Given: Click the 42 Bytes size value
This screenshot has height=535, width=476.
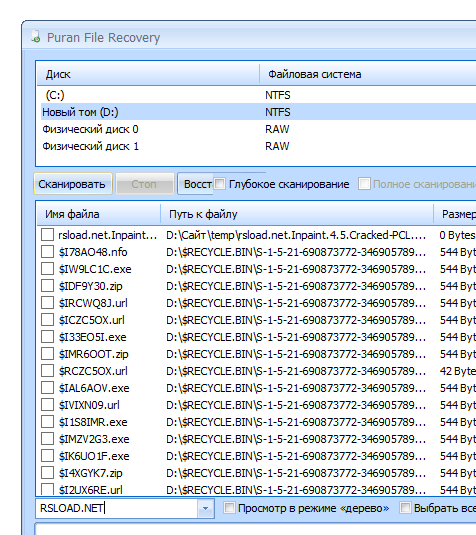Looking at the screenshot, I should point(458,371).
